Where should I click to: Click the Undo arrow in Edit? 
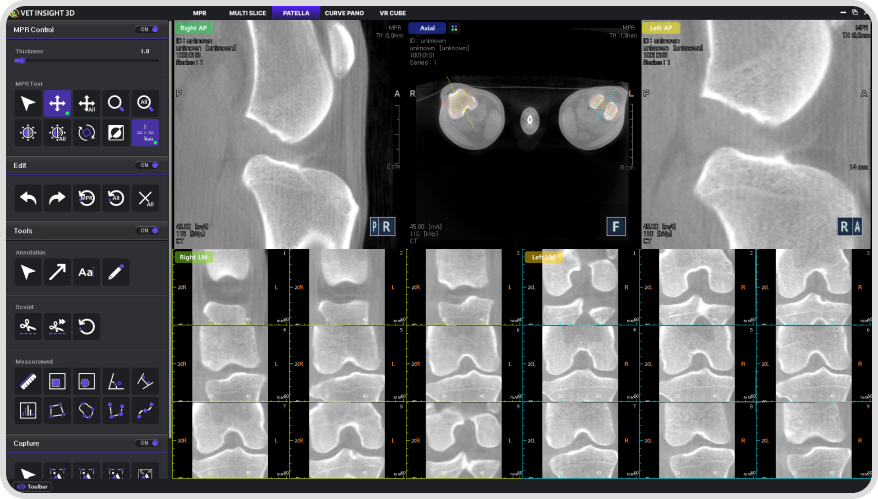(x=29, y=198)
